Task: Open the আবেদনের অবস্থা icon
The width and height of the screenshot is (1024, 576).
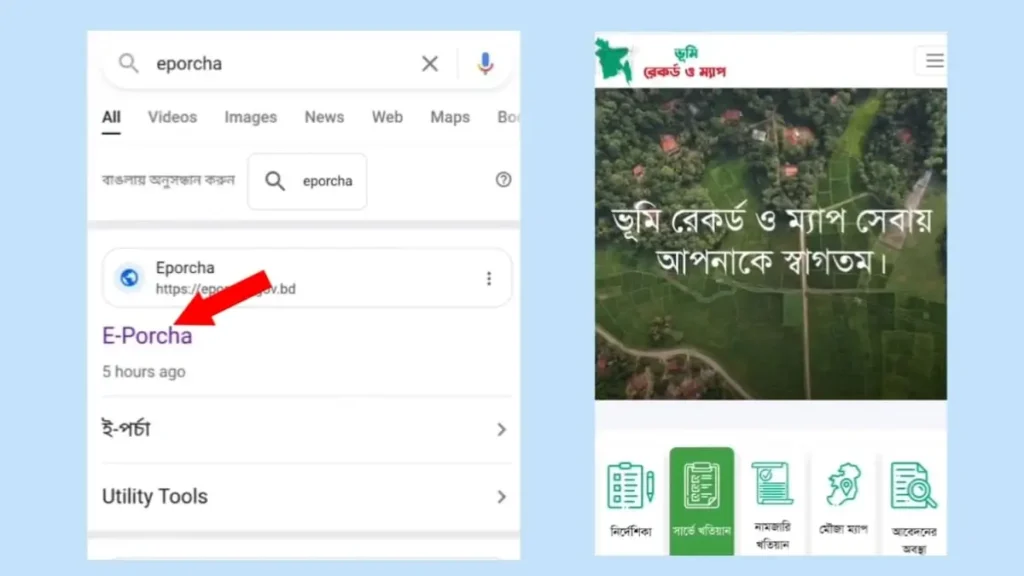Action: point(912,497)
